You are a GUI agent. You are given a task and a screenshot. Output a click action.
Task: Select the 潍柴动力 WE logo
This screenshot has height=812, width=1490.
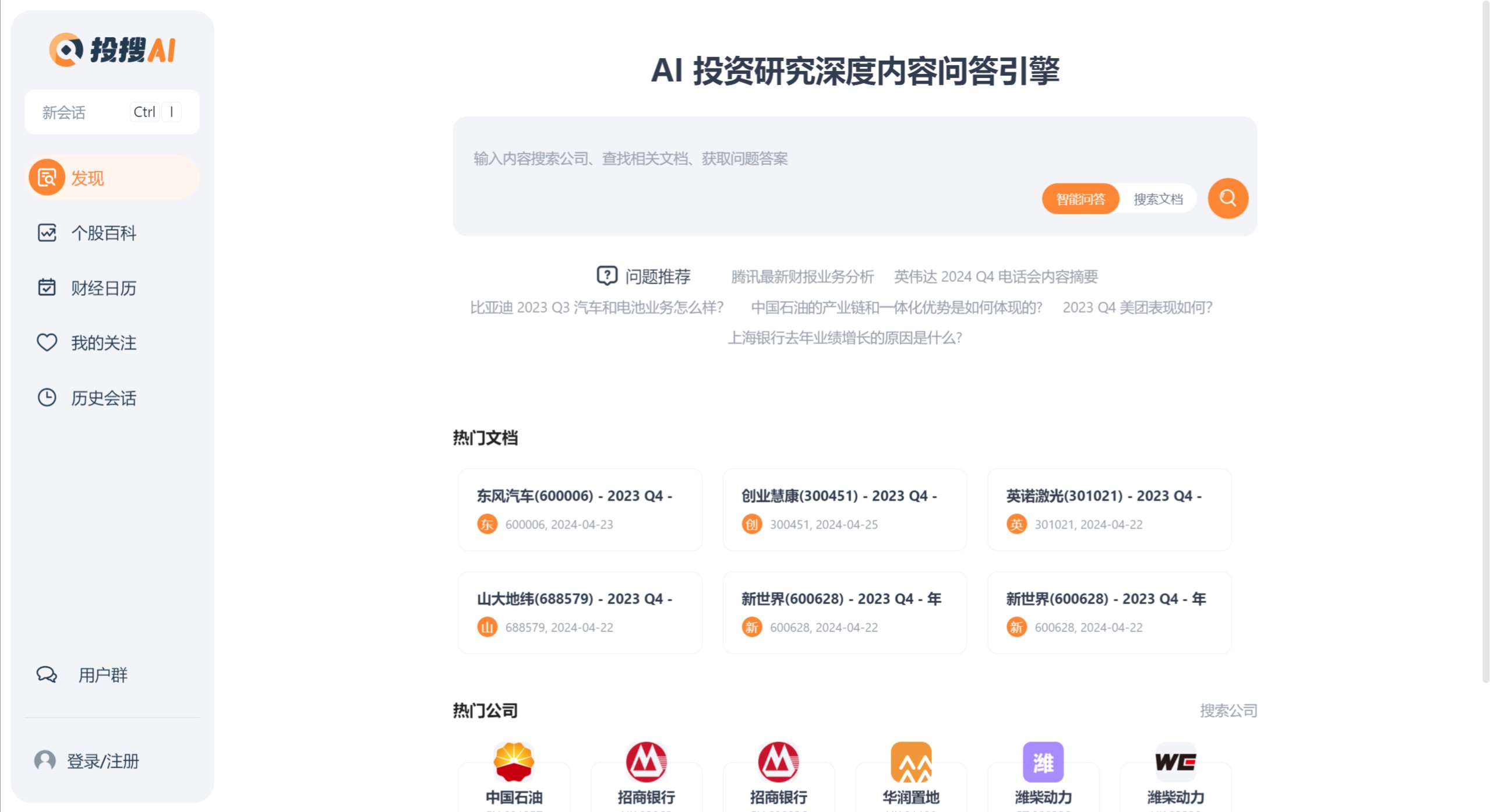pyautogui.click(x=1176, y=761)
